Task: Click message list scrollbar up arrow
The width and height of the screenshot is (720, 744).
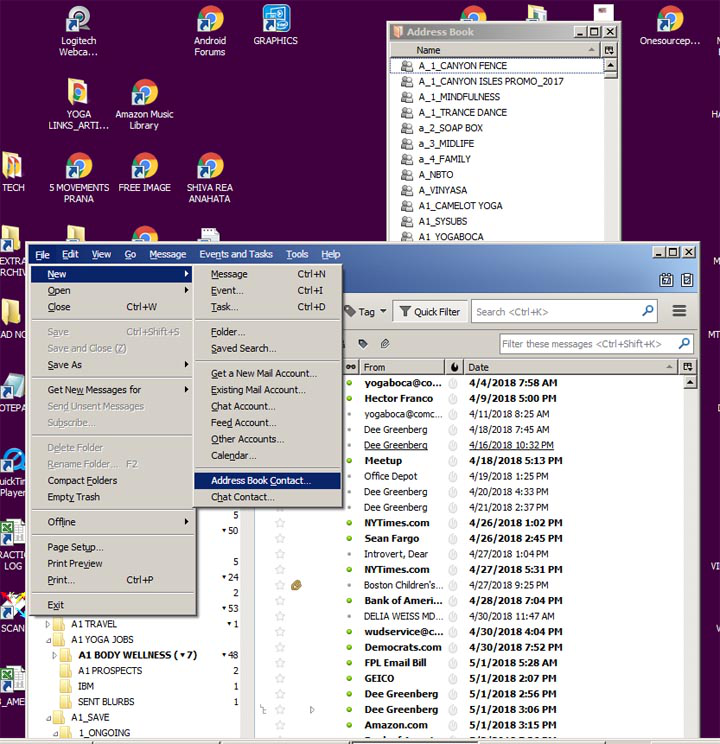Action: 690,382
